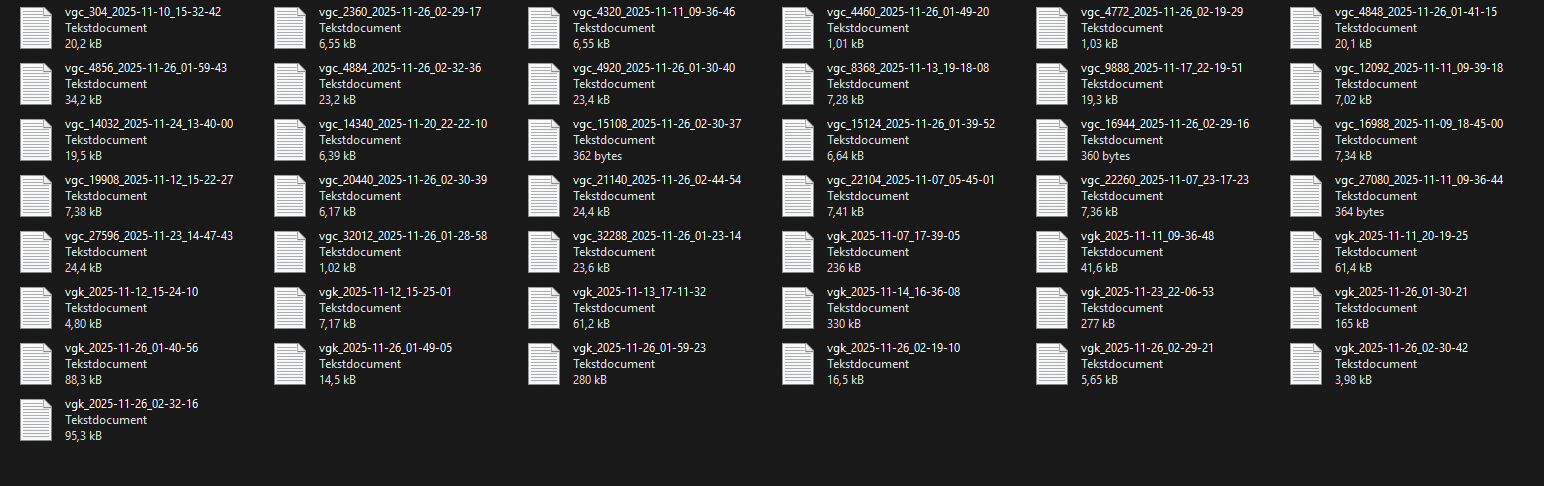Click the vgc_27080_2025-11-11_09-36-44 file icon
The image size is (1544, 486).
[x=1306, y=196]
